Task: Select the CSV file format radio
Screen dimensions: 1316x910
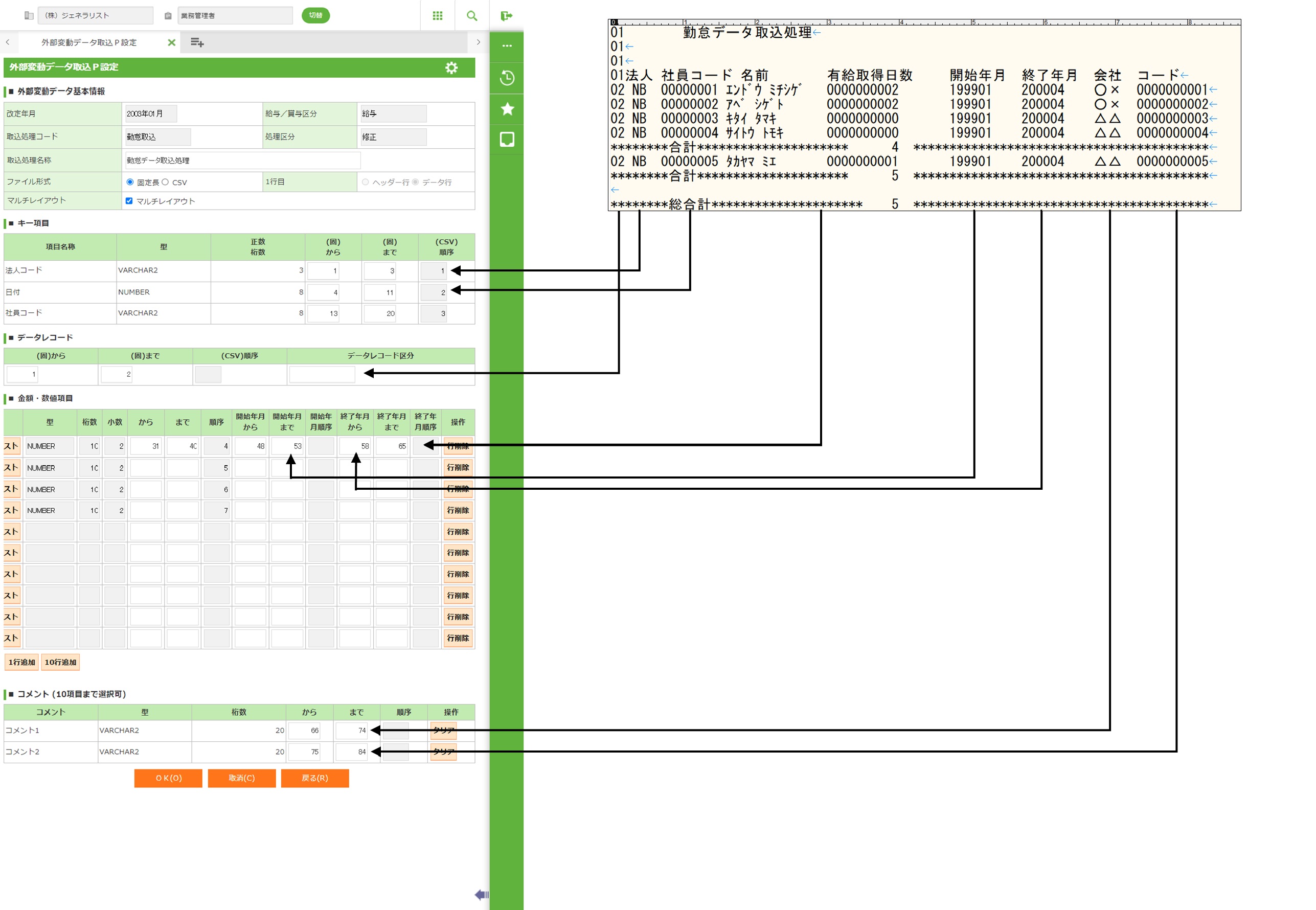Action: point(165,182)
